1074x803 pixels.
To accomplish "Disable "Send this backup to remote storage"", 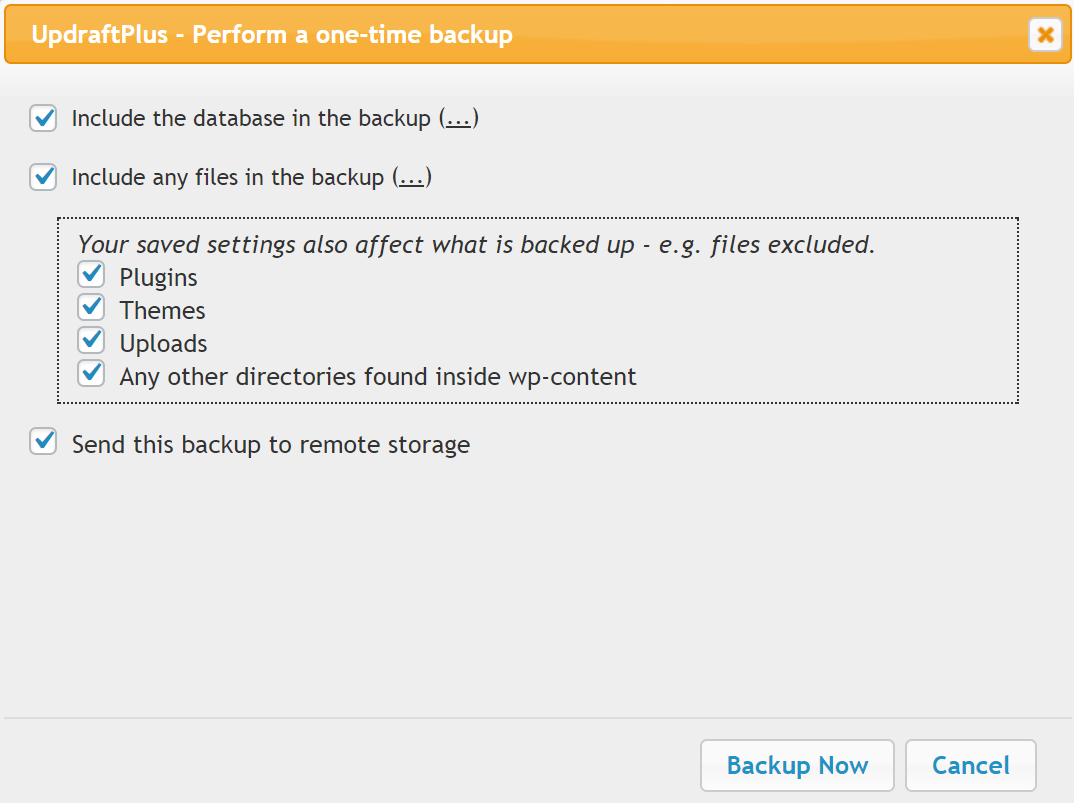I will click(43, 441).
